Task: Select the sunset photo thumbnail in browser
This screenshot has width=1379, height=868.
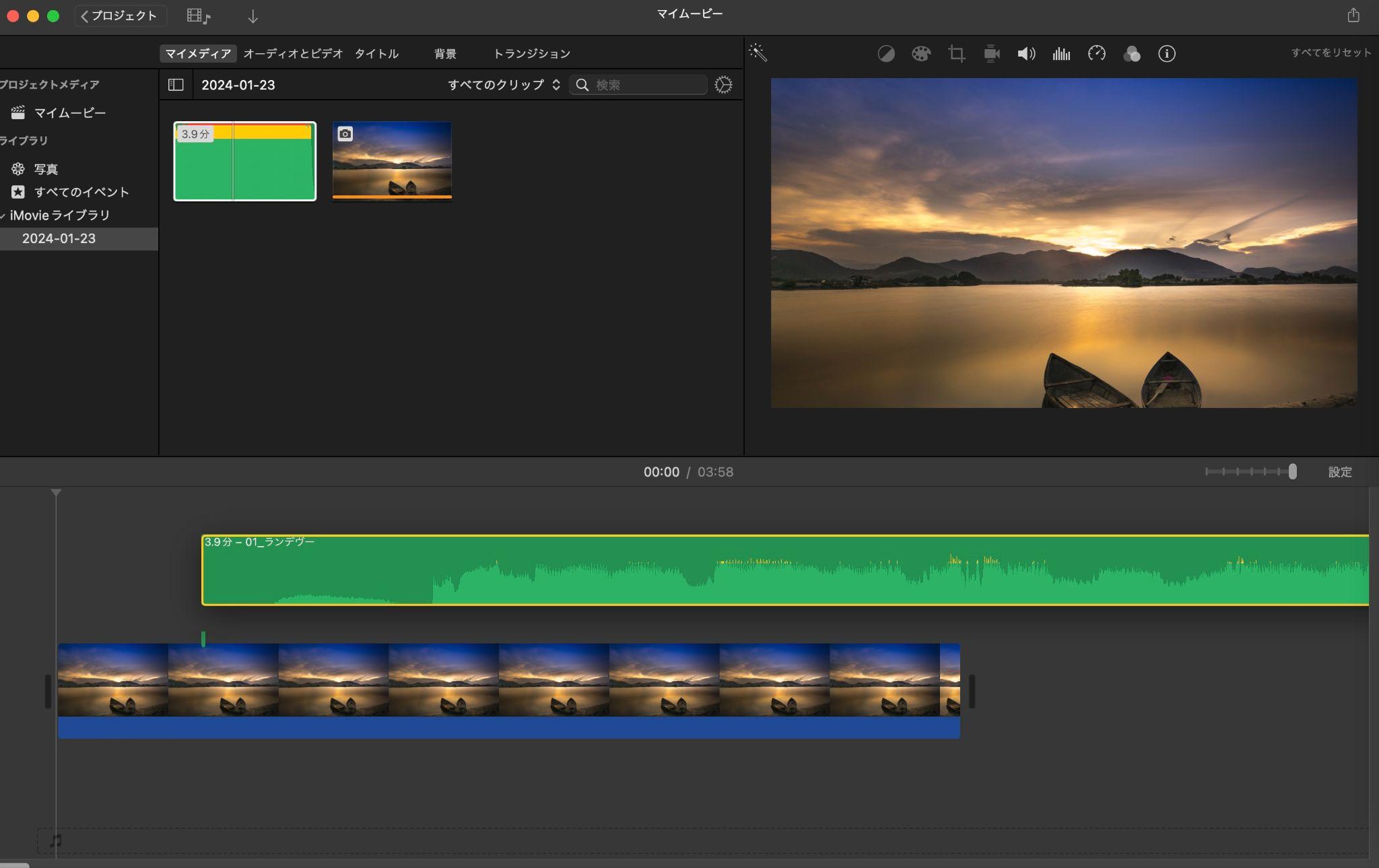Action: click(x=392, y=161)
